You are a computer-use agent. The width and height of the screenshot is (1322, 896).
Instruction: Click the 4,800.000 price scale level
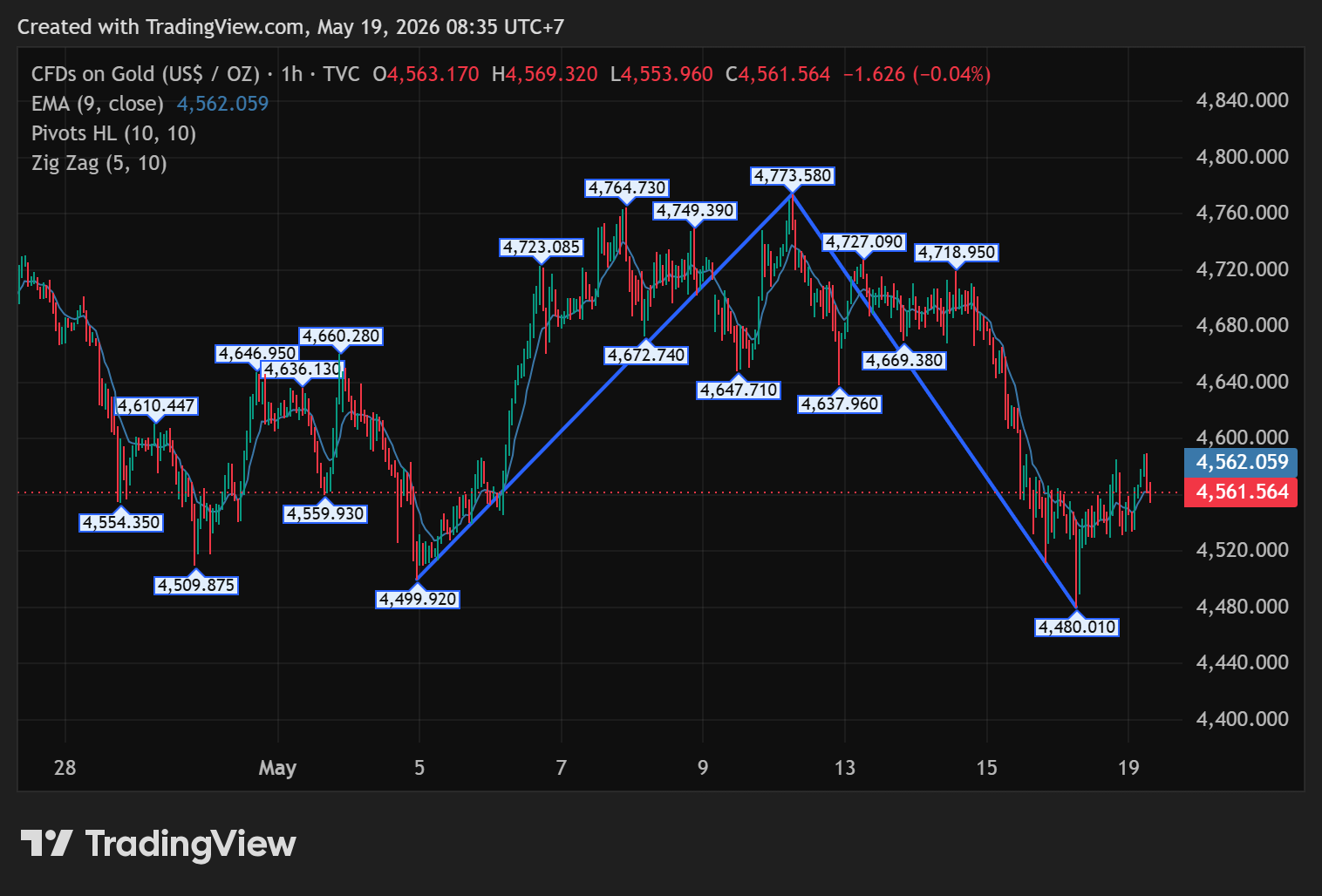tap(1242, 157)
